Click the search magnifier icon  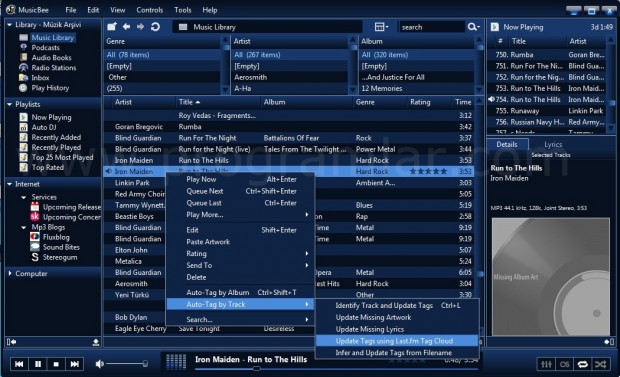tap(473, 27)
